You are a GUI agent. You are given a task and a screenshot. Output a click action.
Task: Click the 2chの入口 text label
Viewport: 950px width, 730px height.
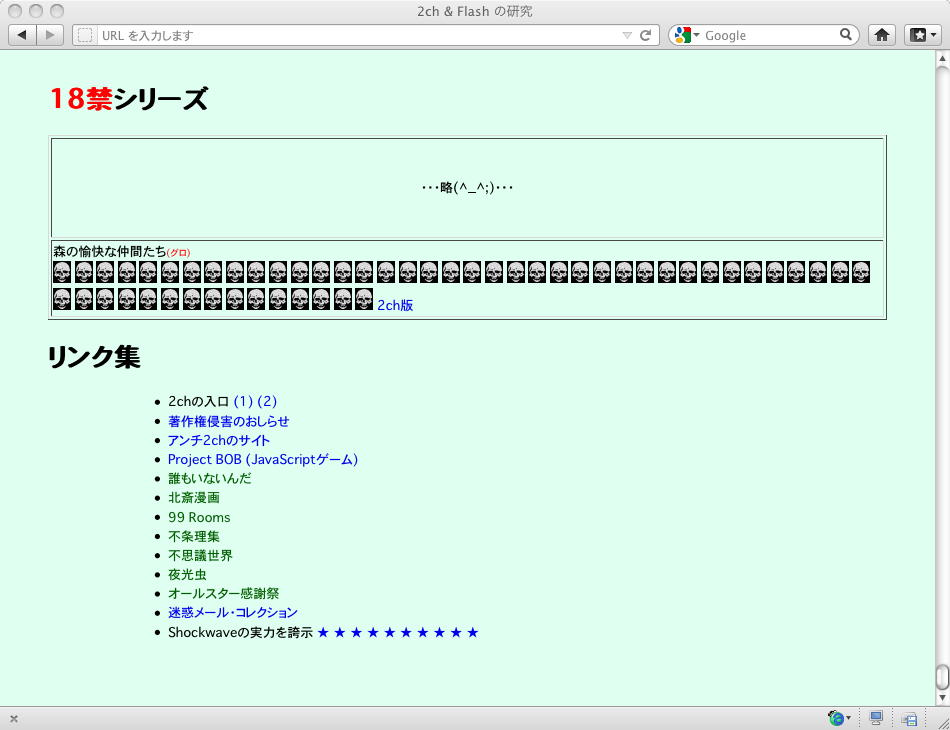(199, 401)
